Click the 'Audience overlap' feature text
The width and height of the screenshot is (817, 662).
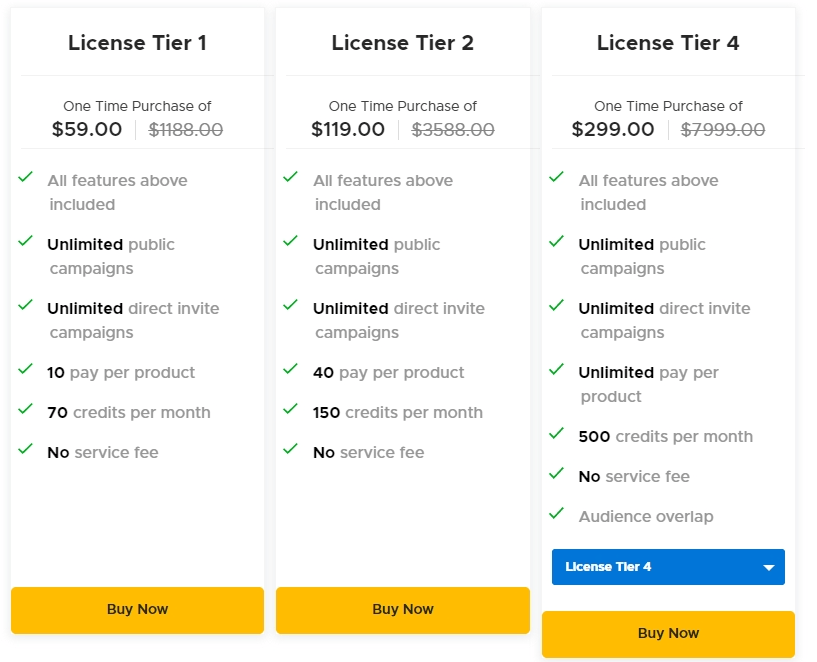click(645, 517)
